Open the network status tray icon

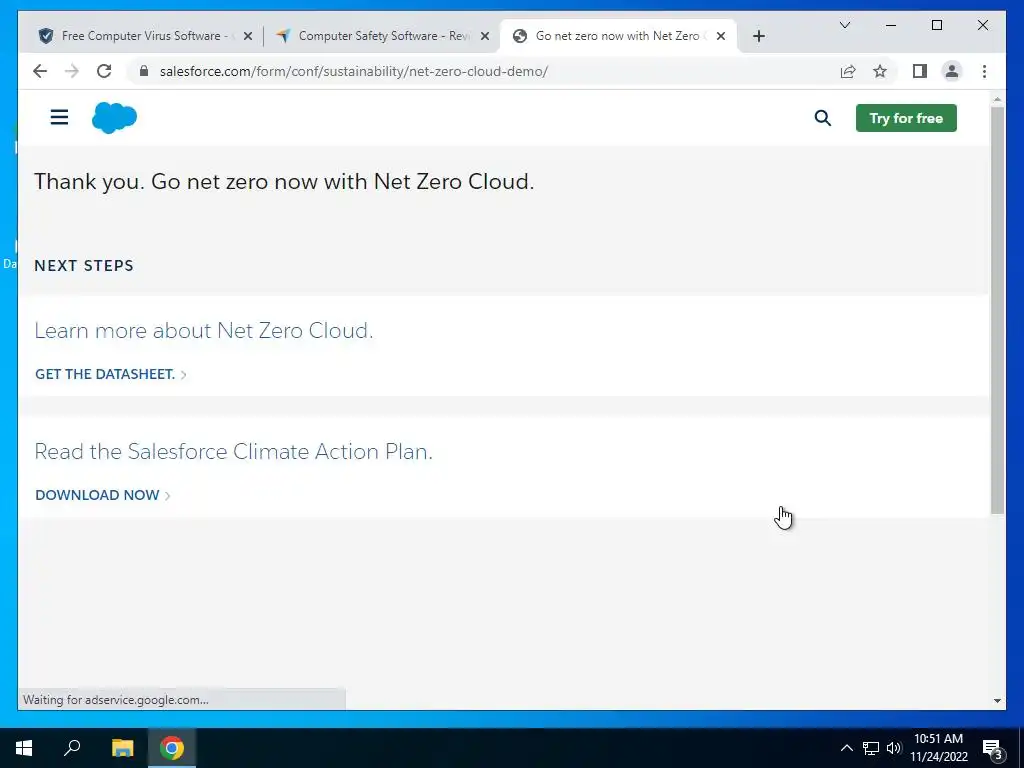coord(871,748)
